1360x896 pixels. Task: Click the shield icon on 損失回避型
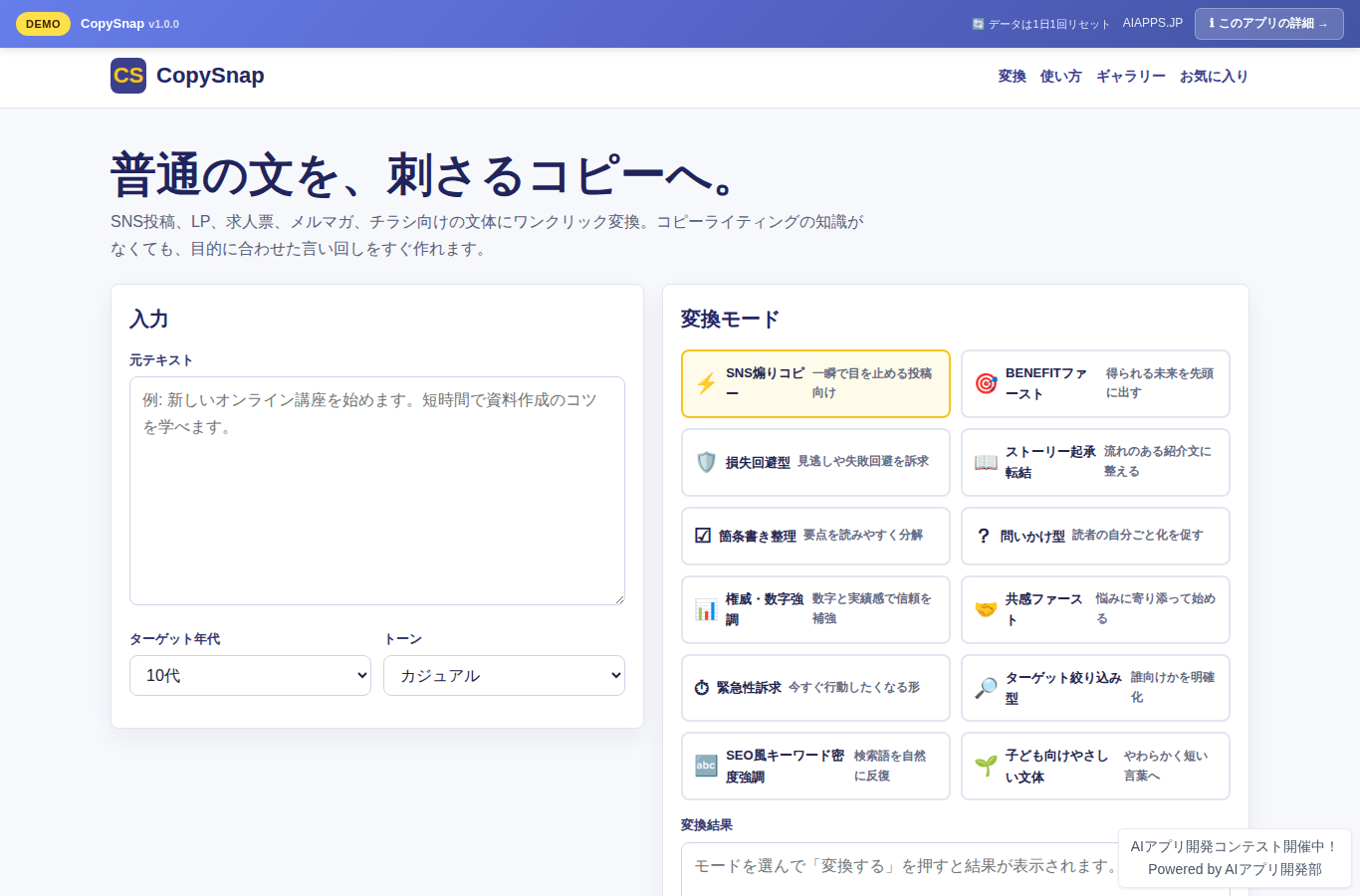point(706,462)
